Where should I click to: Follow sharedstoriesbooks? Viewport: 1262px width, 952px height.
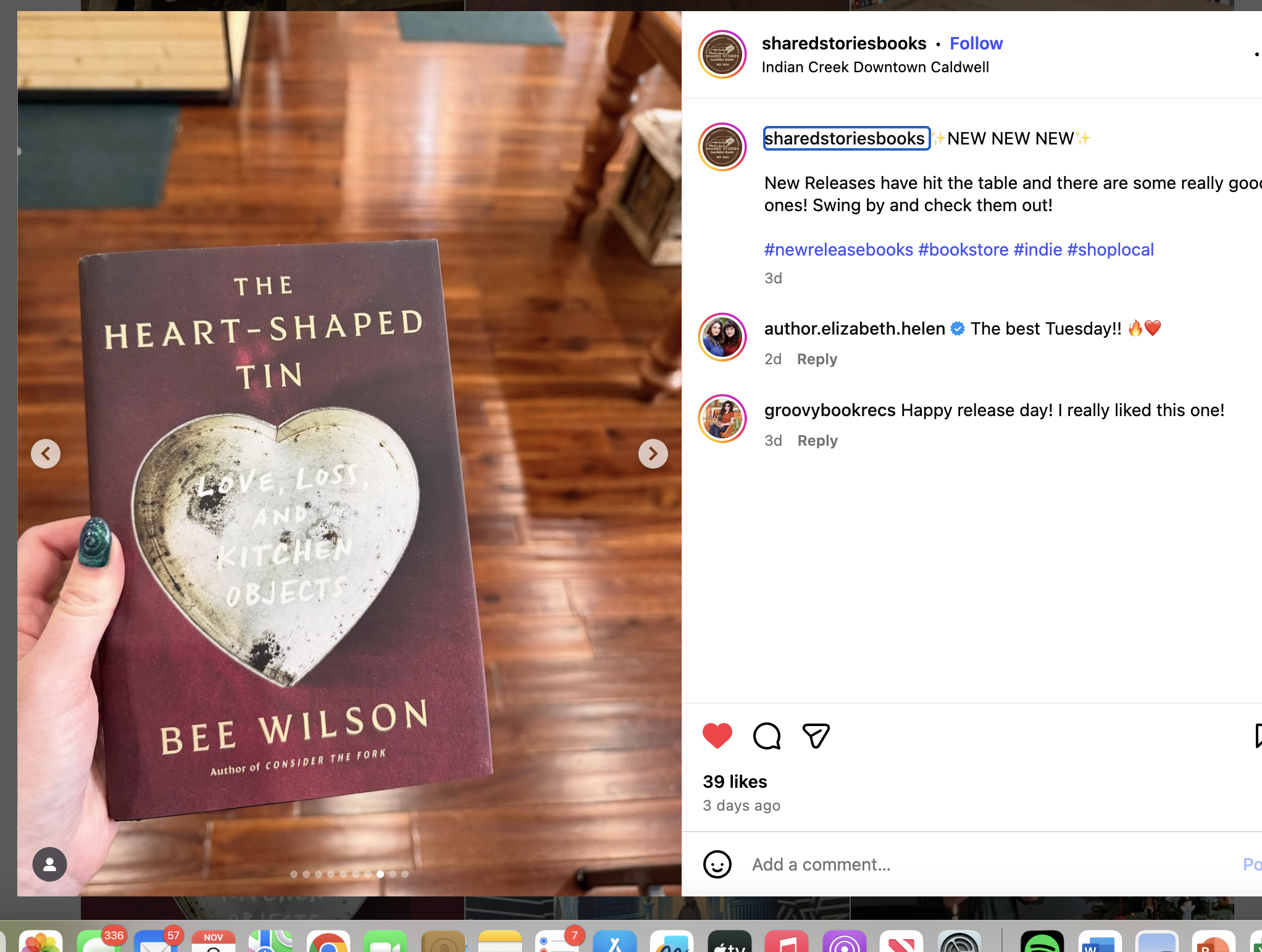click(x=976, y=43)
